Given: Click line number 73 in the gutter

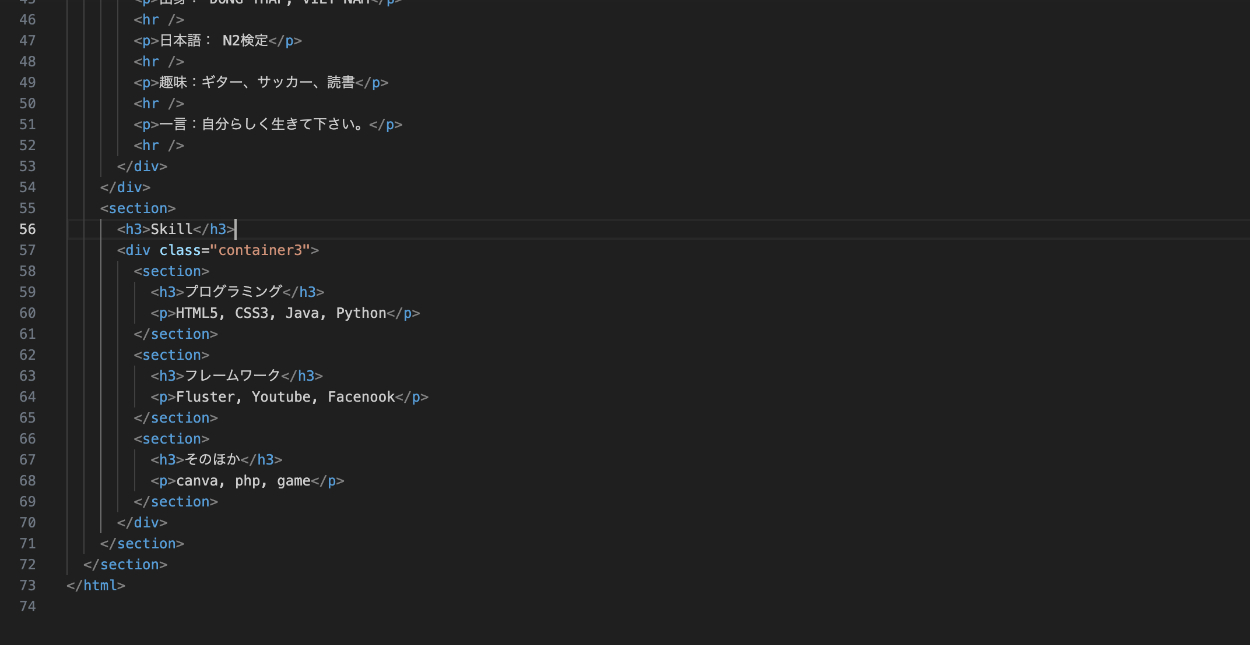Looking at the screenshot, I should [27, 586].
